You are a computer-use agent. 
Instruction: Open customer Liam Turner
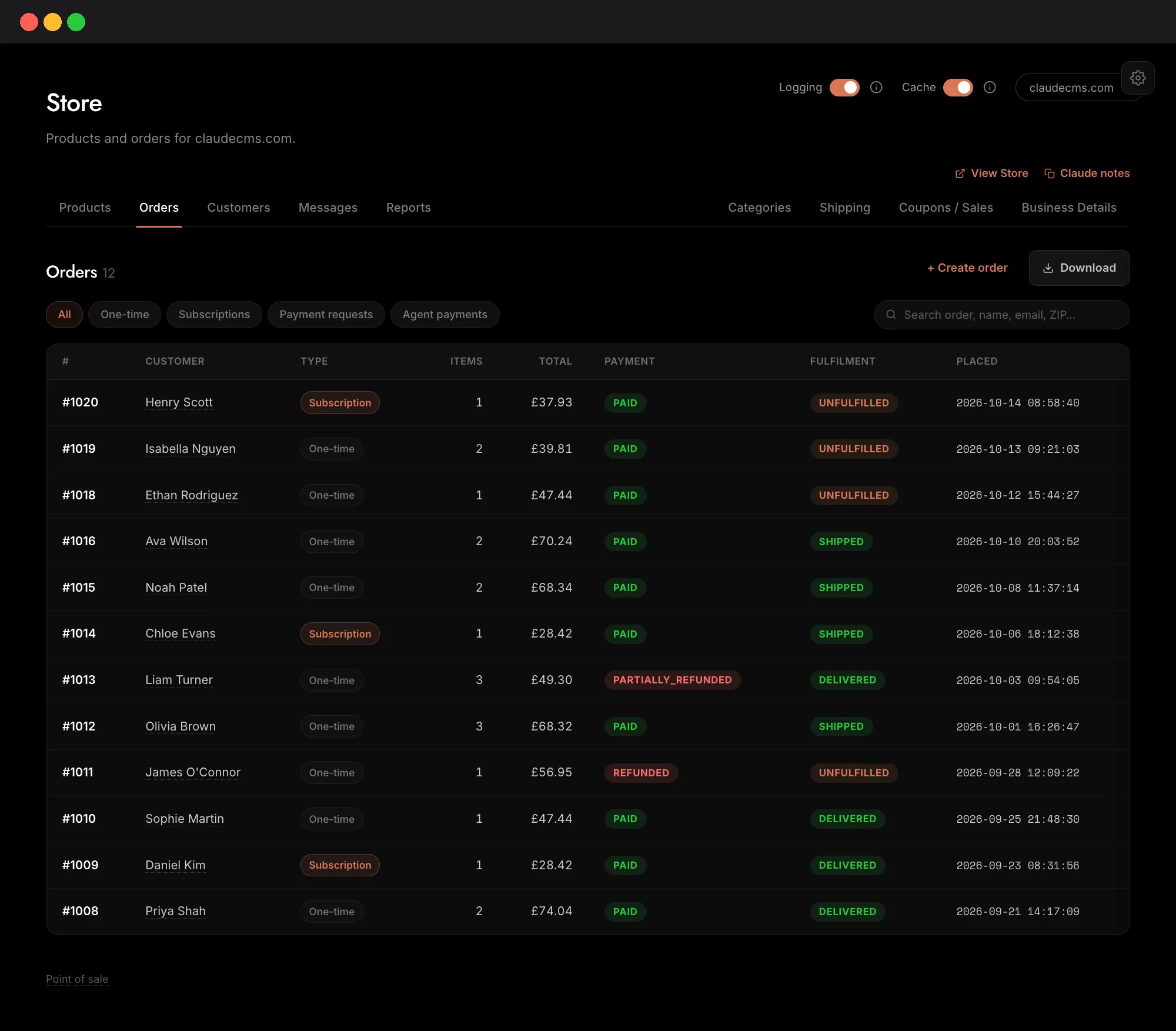tap(179, 680)
